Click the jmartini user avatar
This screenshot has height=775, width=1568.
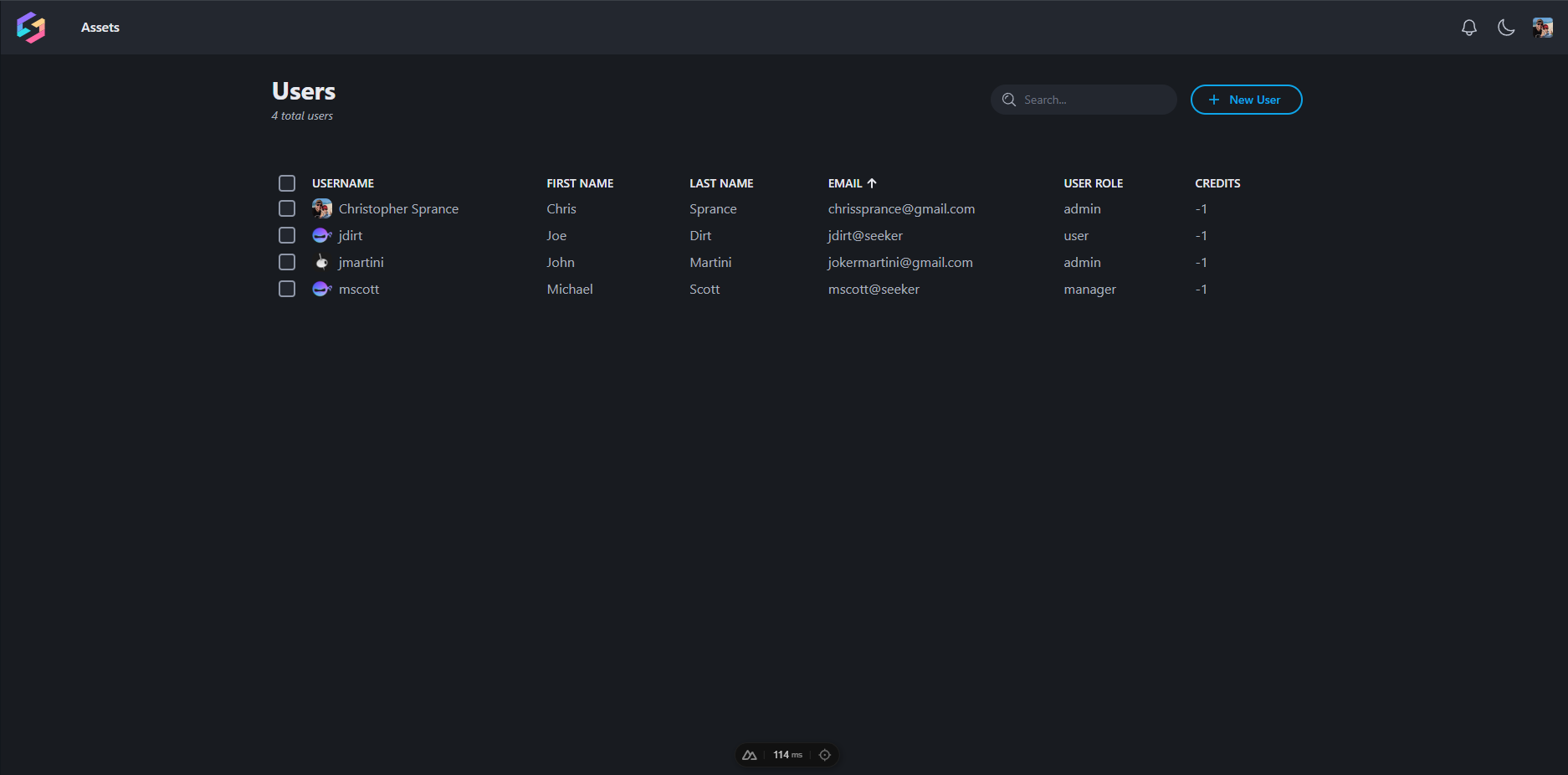(x=321, y=262)
